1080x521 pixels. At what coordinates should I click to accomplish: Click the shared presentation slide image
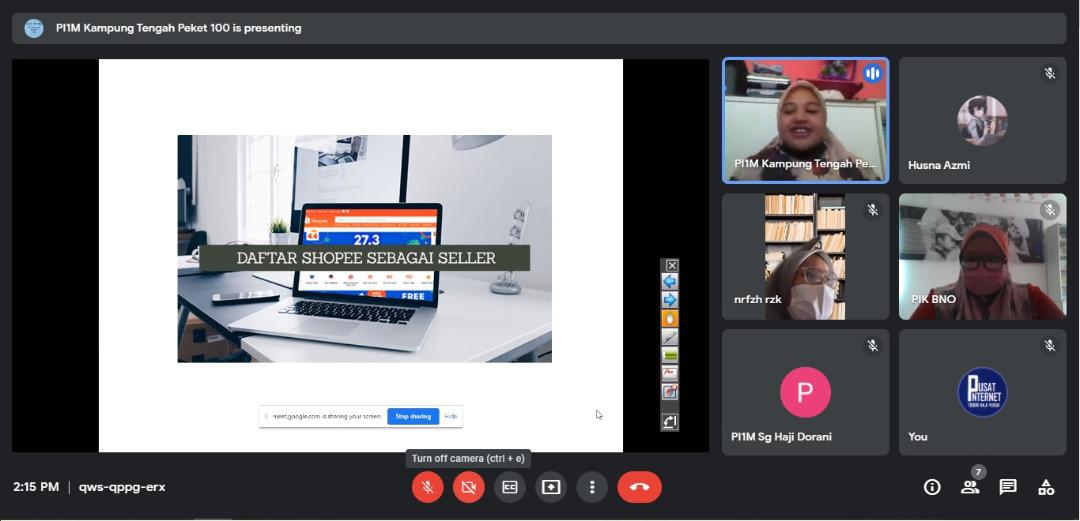click(x=364, y=249)
